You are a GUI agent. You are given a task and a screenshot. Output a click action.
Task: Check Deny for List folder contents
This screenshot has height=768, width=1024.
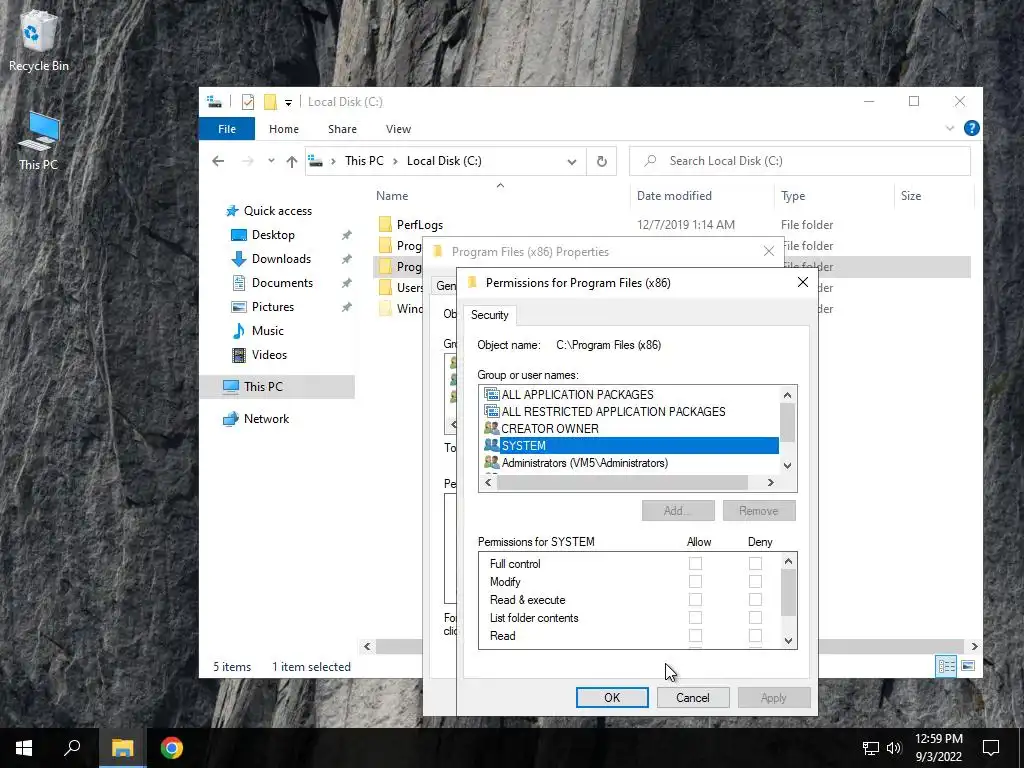(756, 617)
